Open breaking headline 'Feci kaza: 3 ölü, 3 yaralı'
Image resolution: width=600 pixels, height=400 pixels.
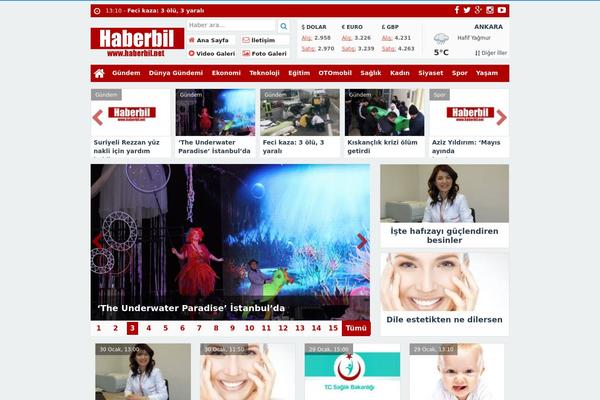pyautogui.click(x=165, y=11)
